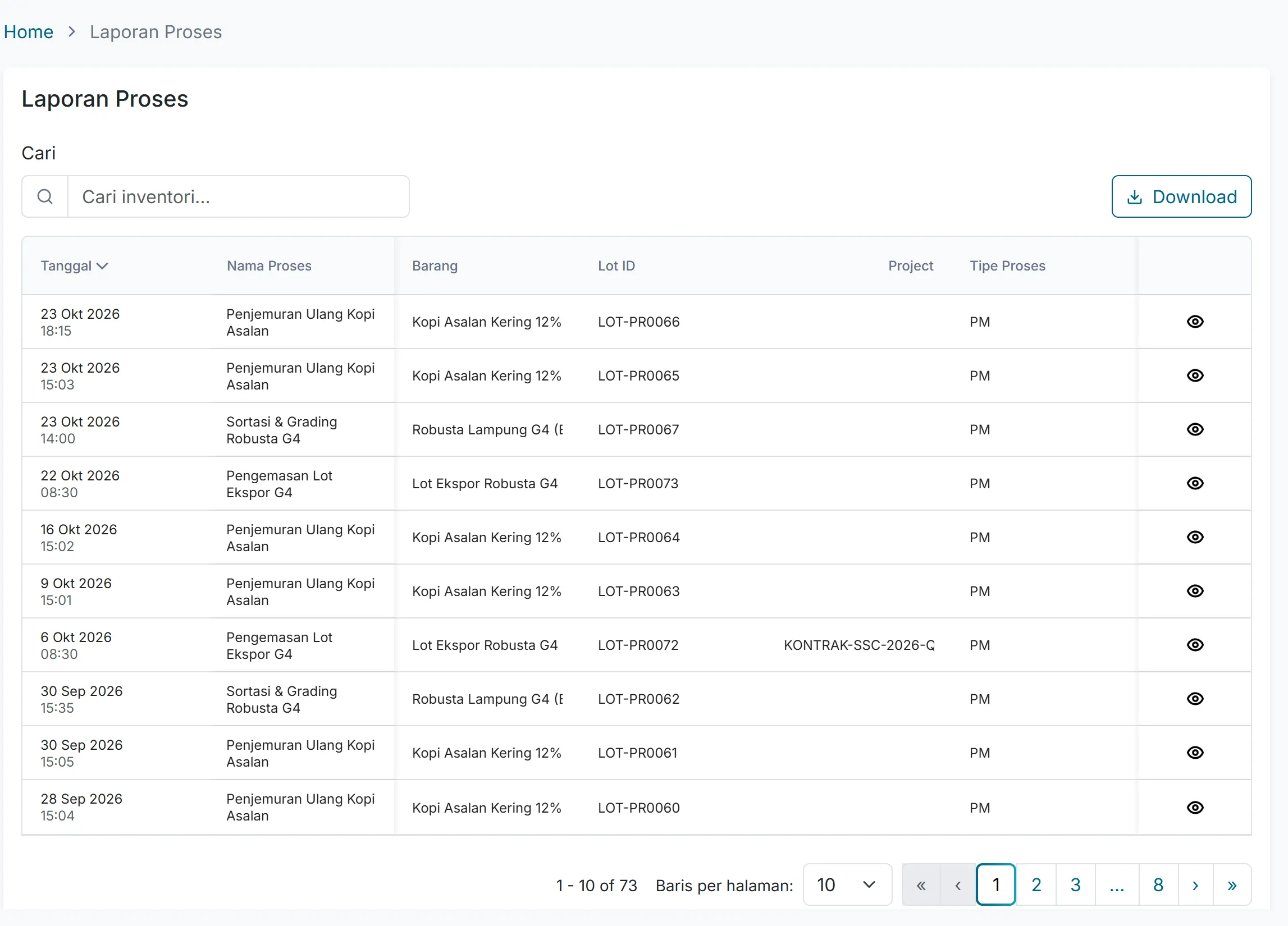
Task: Select the 22 Okt 2026 date cell
Action: [x=80, y=484]
